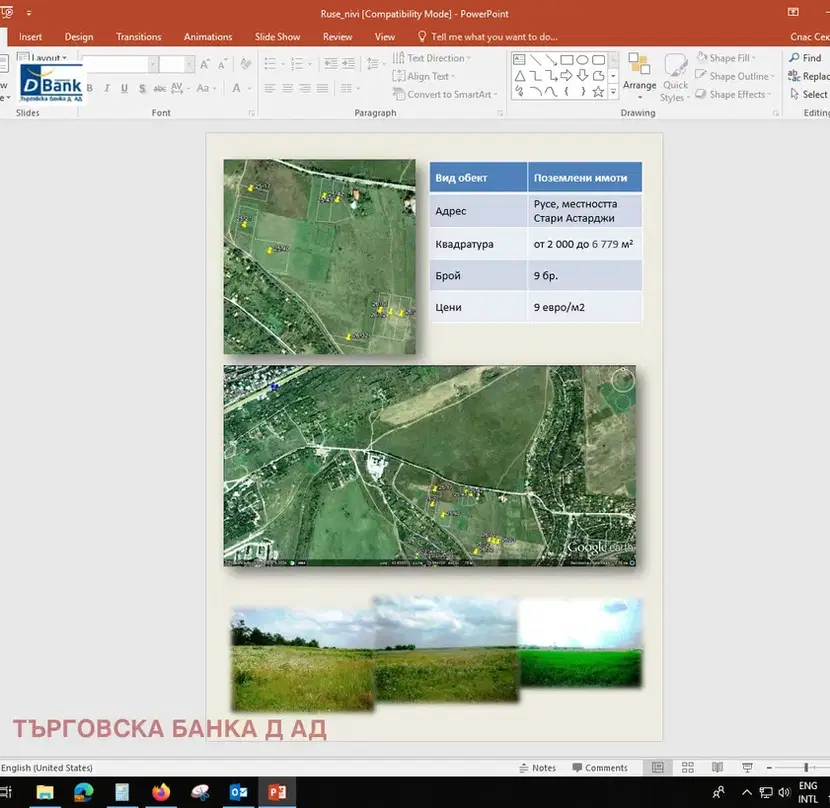The image size is (830, 808).
Task: Open the Design ribbon tab
Action: click(79, 37)
